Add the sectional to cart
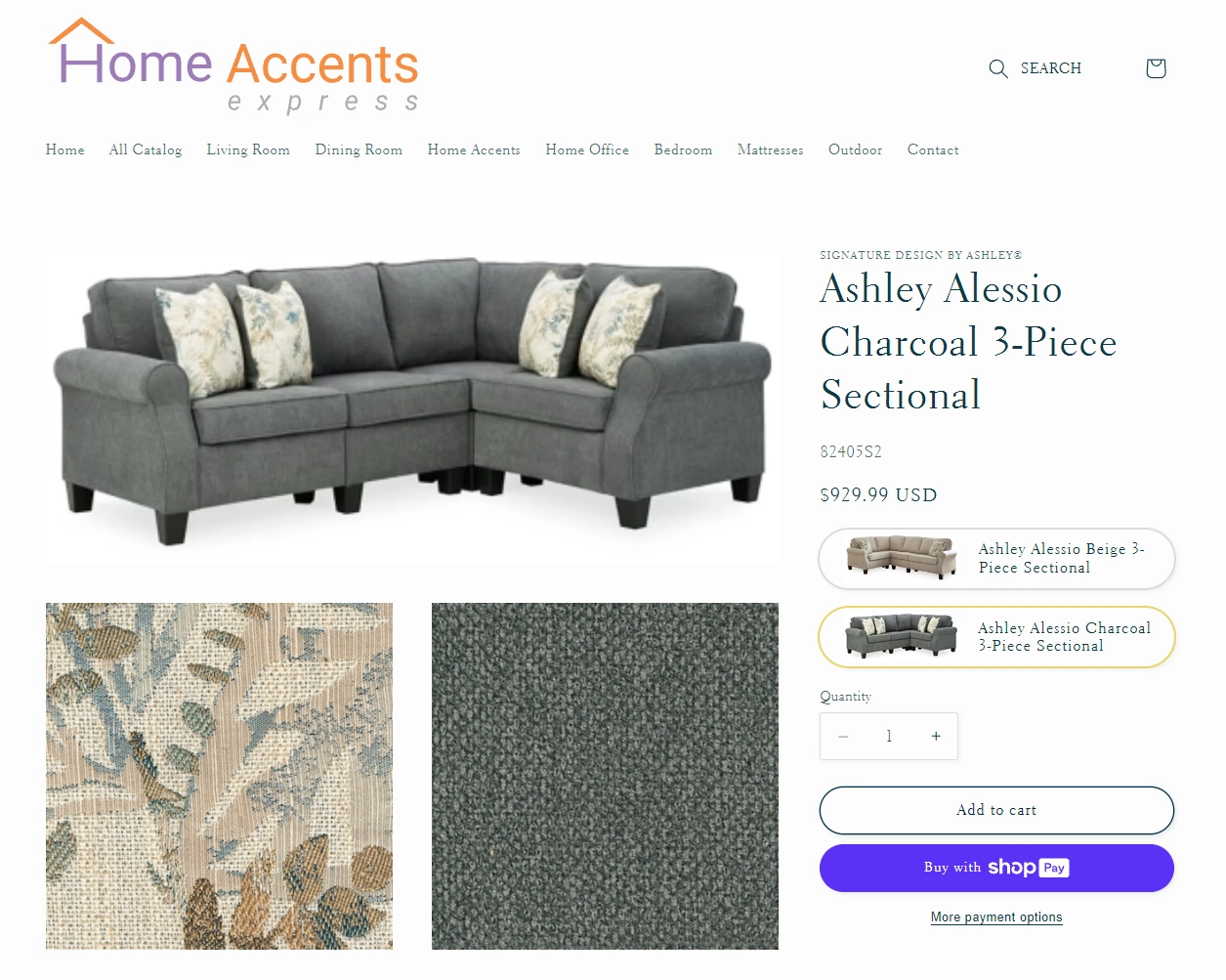This screenshot has height=980, width=1226. click(x=996, y=810)
